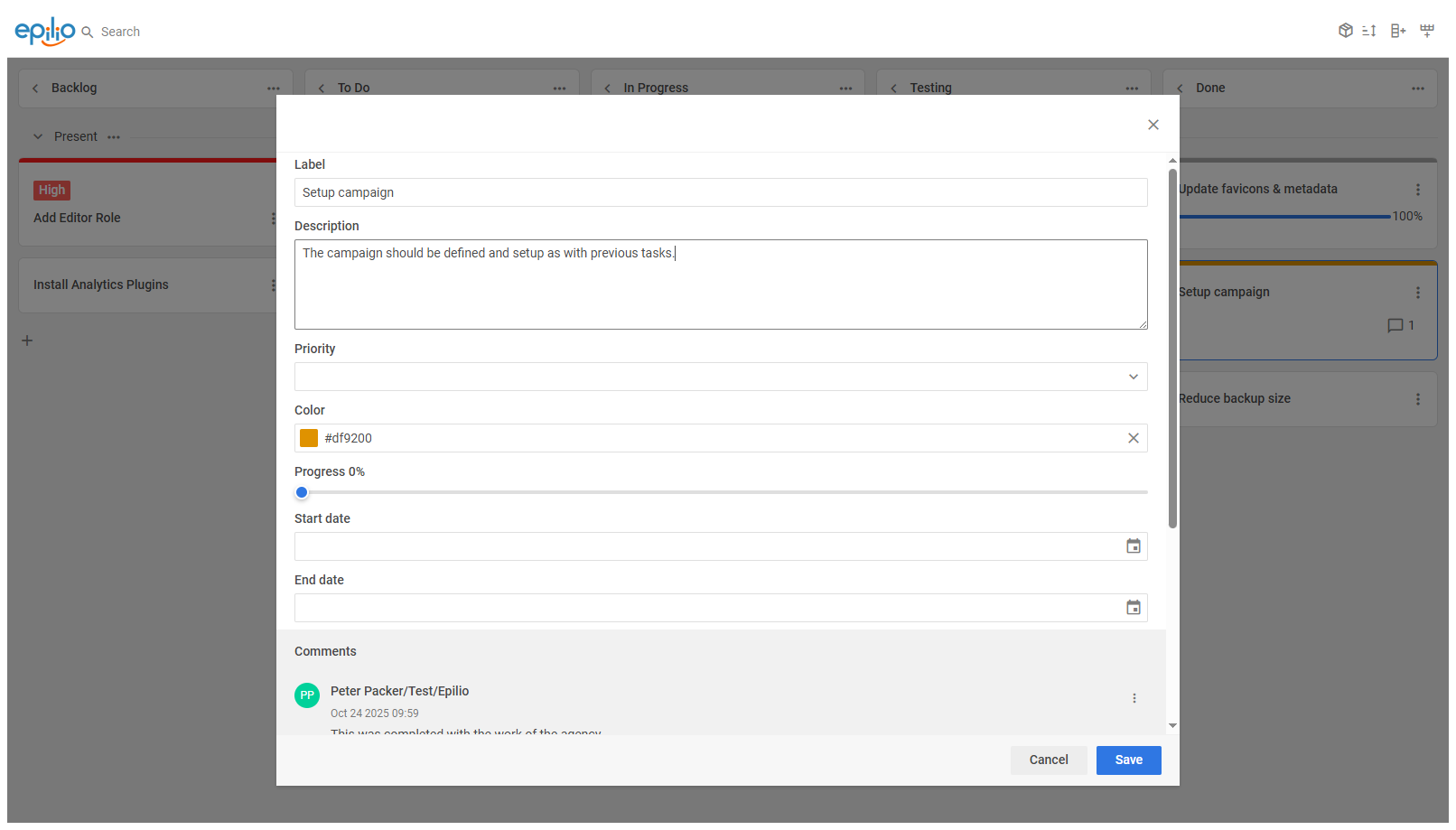Image resolution: width=1456 pixels, height=830 pixels.
Task: Save the task changes
Action: coord(1128,760)
